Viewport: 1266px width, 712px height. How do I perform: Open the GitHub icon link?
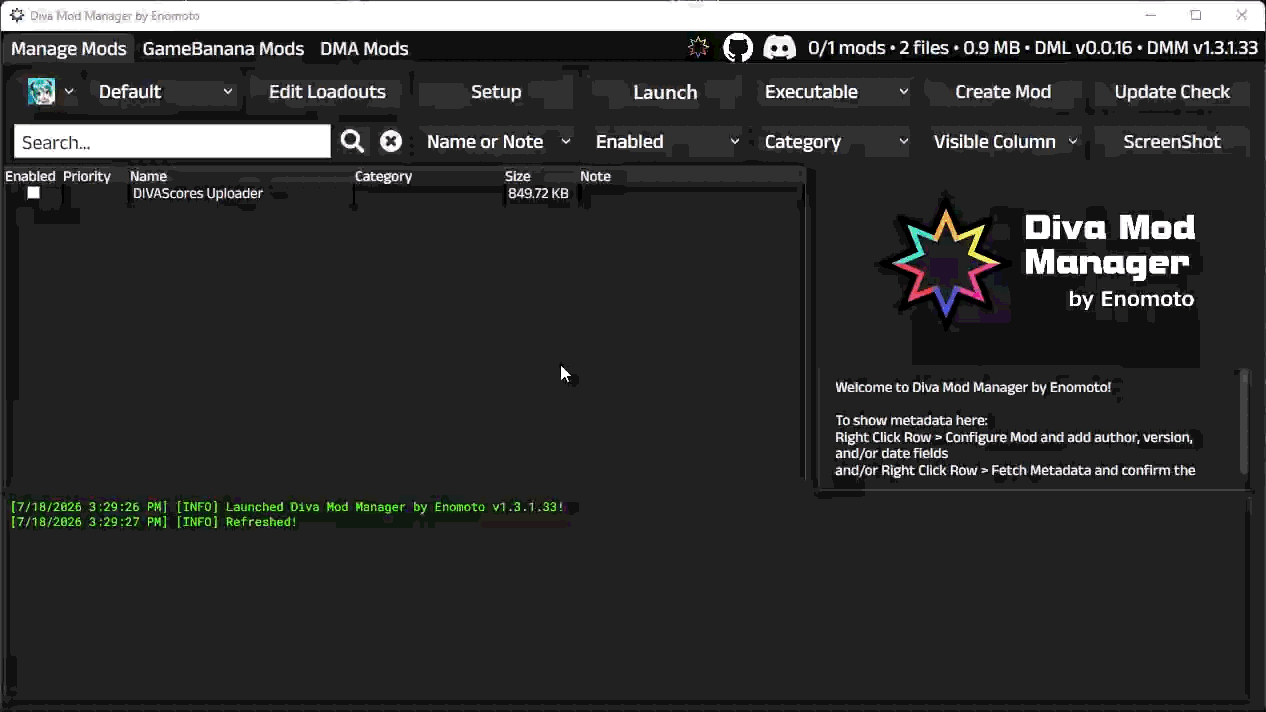(738, 48)
